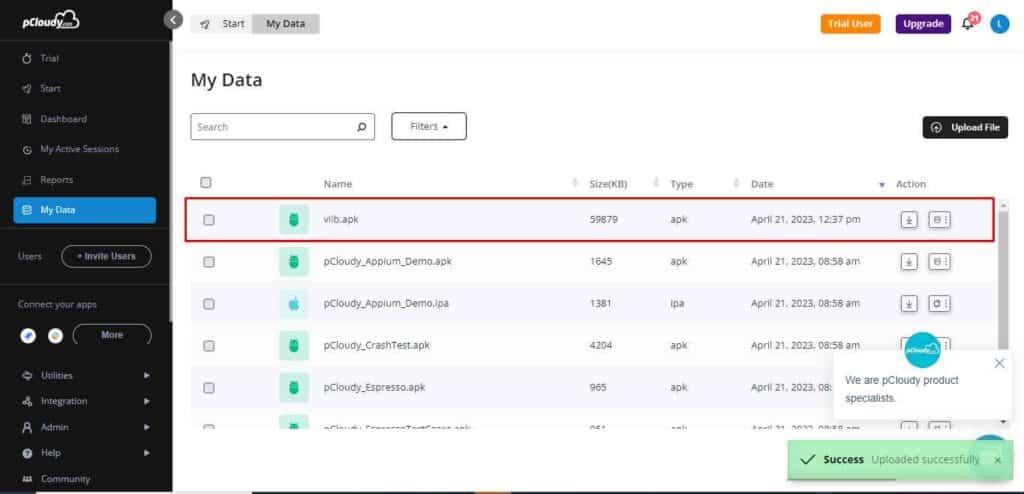The height and width of the screenshot is (494, 1024).
Task: Select the pCloudy_CrashTest.apk checkbox
Action: (x=208, y=346)
